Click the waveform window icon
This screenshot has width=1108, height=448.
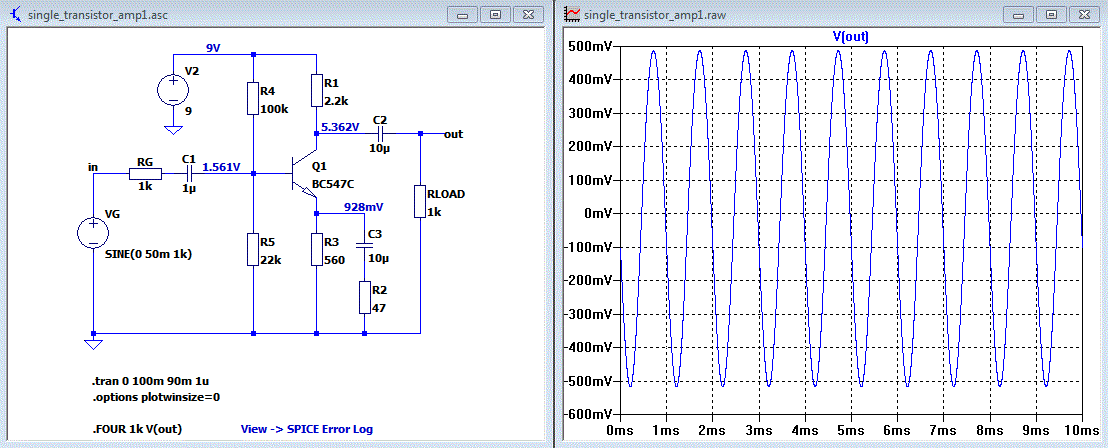573,13
